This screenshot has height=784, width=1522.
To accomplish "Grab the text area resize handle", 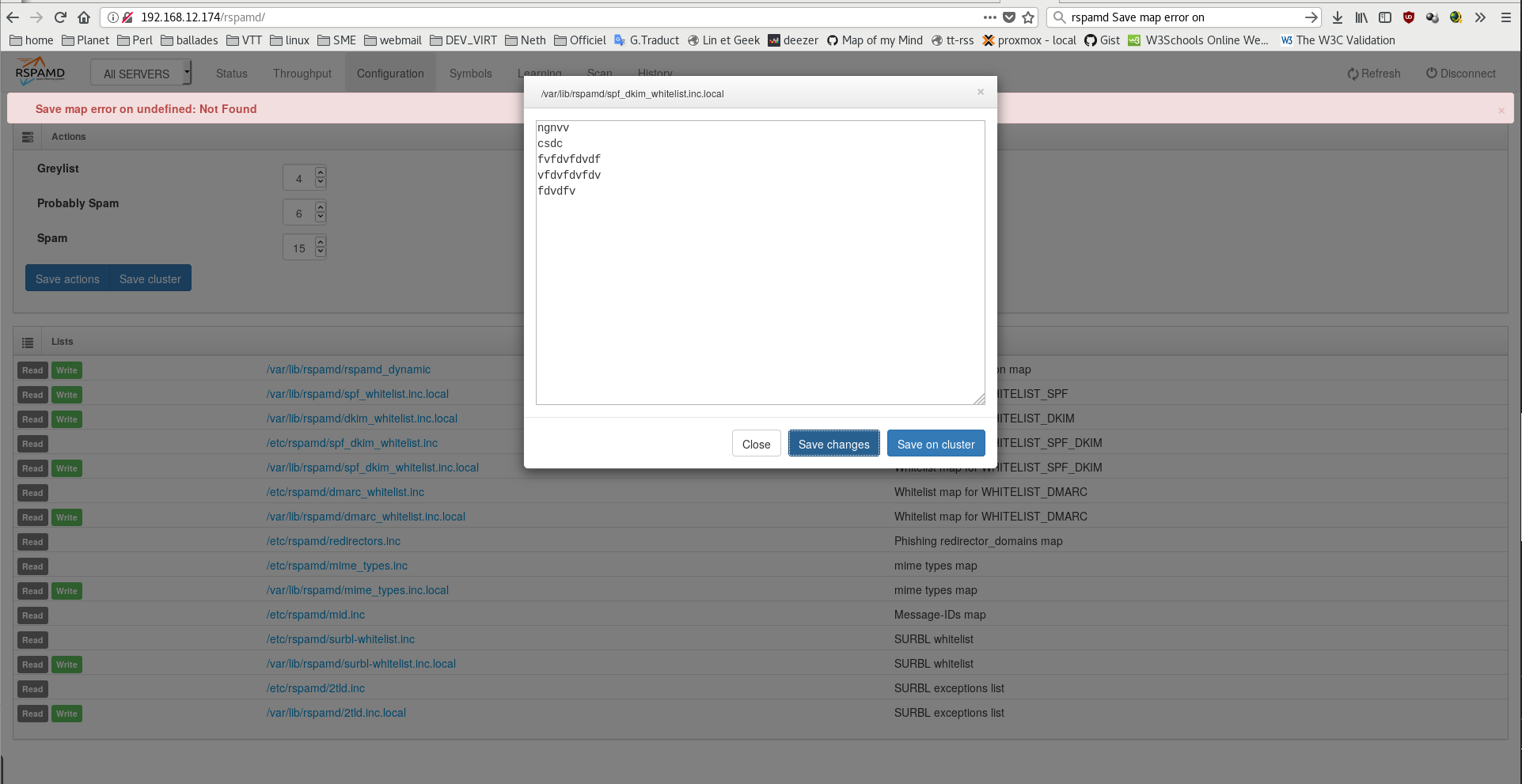I will pos(980,400).
